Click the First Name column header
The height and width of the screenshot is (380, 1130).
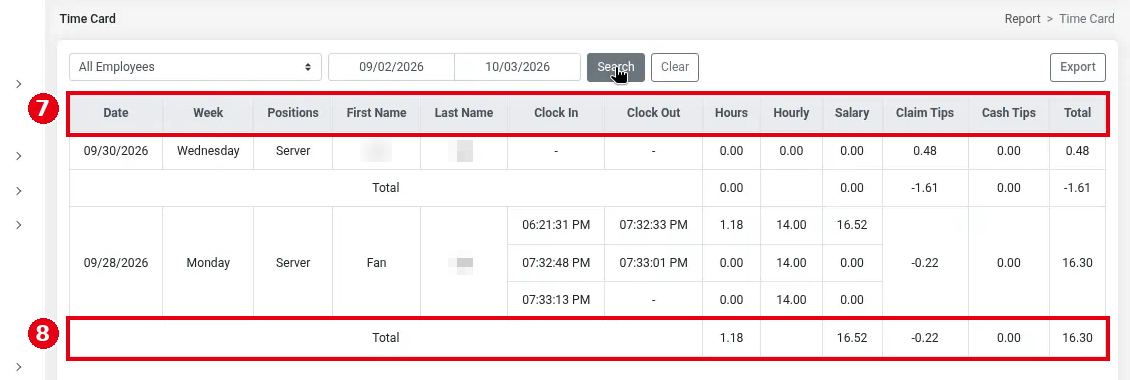coord(376,112)
